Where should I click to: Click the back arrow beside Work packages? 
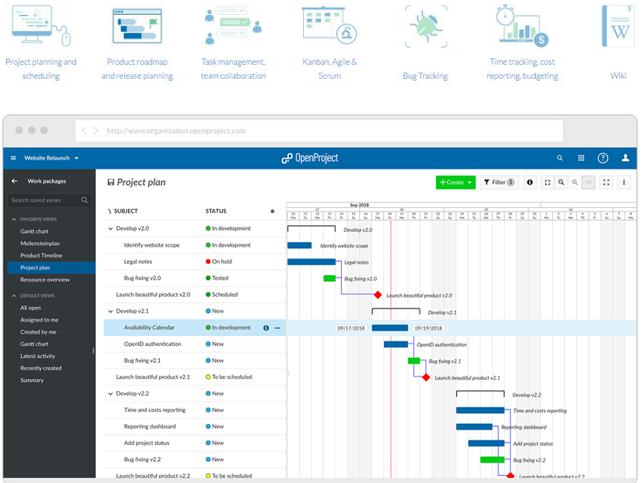(x=15, y=181)
